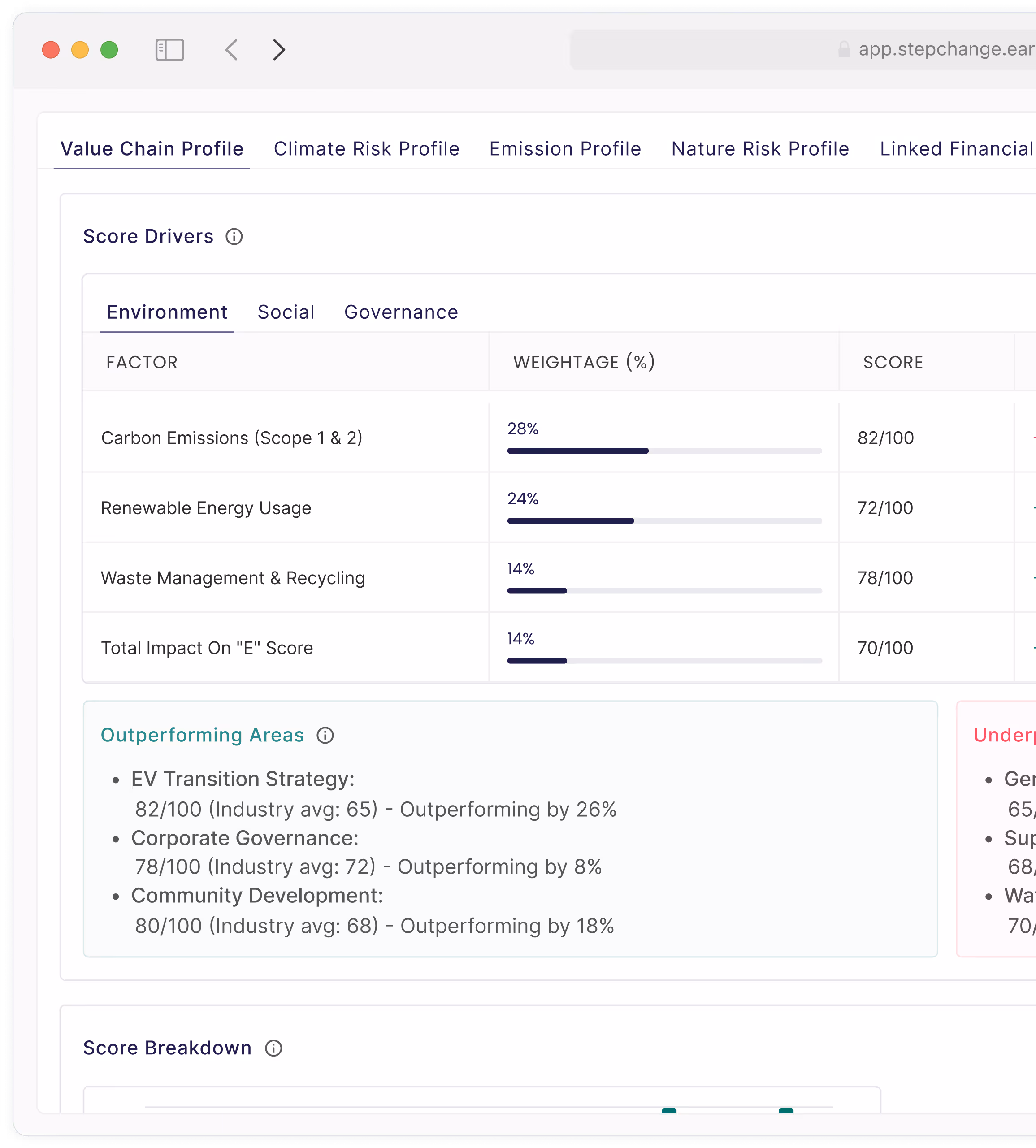This screenshot has width=1036, height=1148.
Task: Click the EV Transition Strategy bullet
Action: point(243,779)
